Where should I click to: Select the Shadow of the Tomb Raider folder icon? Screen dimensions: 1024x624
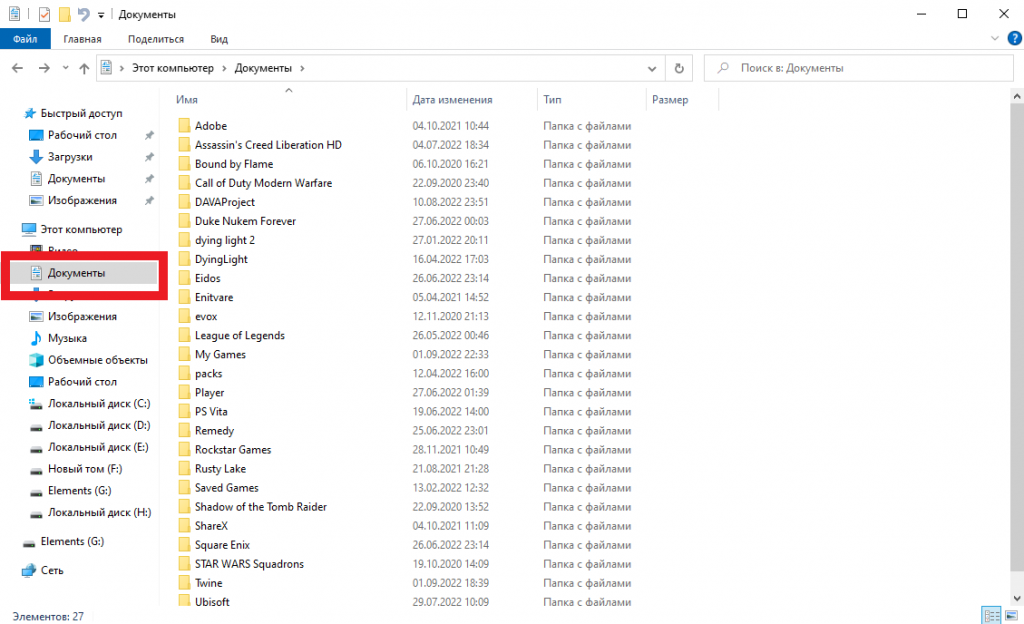tap(184, 507)
